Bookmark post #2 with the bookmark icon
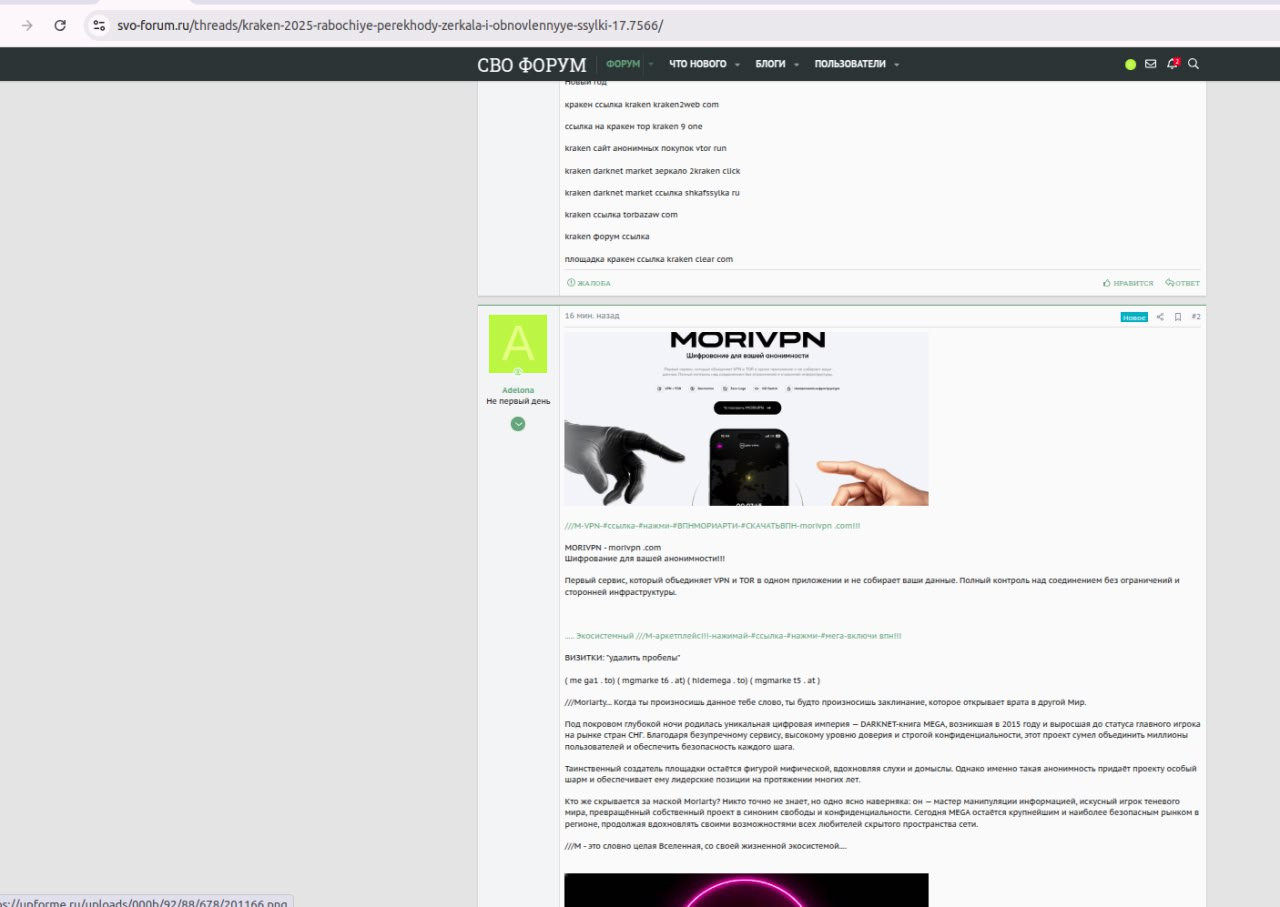 pos(1178,317)
